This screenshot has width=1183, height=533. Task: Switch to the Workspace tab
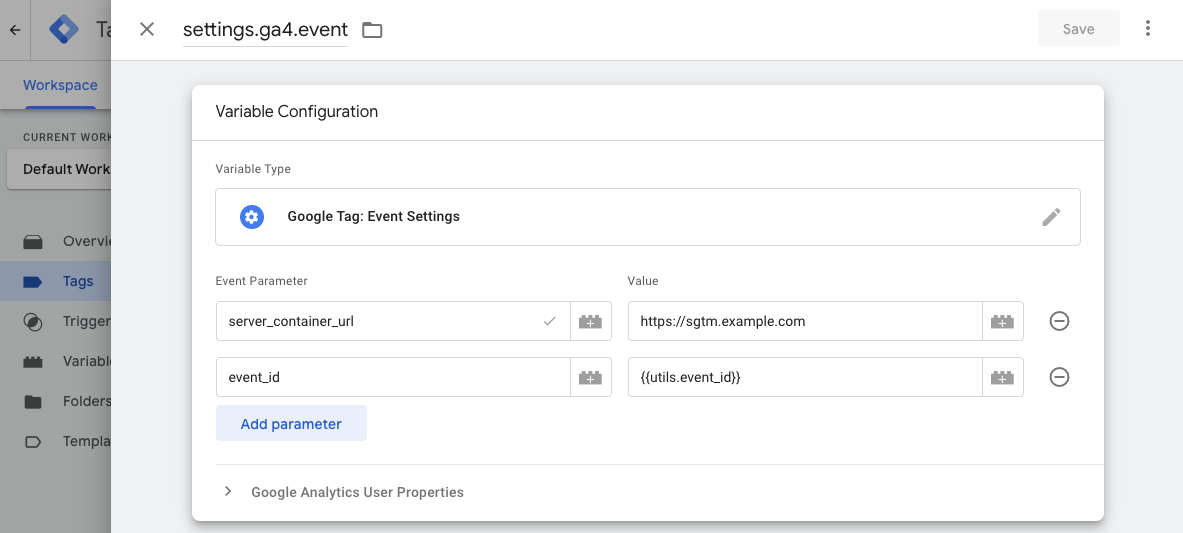(60, 85)
